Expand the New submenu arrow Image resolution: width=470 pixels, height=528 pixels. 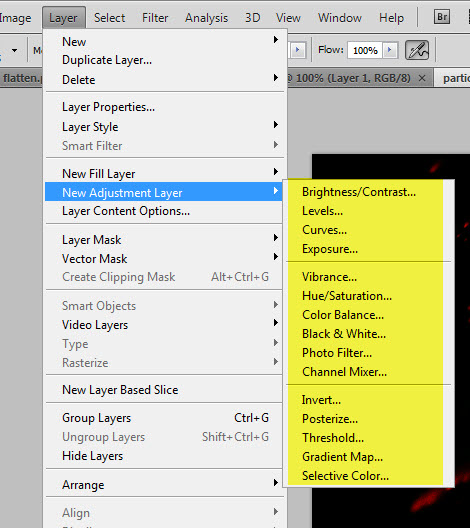pyautogui.click(x=276, y=40)
